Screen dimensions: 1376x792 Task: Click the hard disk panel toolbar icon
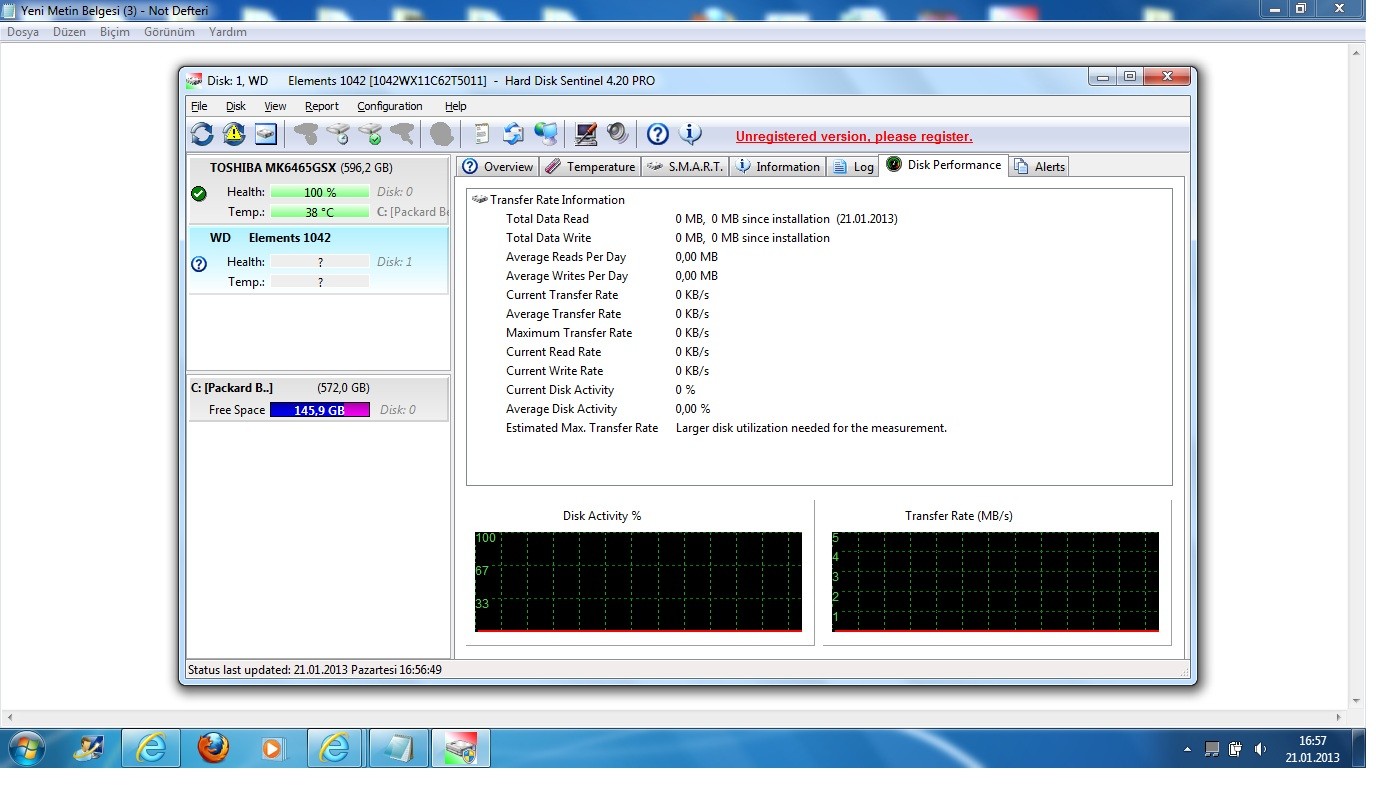(265, 134)
